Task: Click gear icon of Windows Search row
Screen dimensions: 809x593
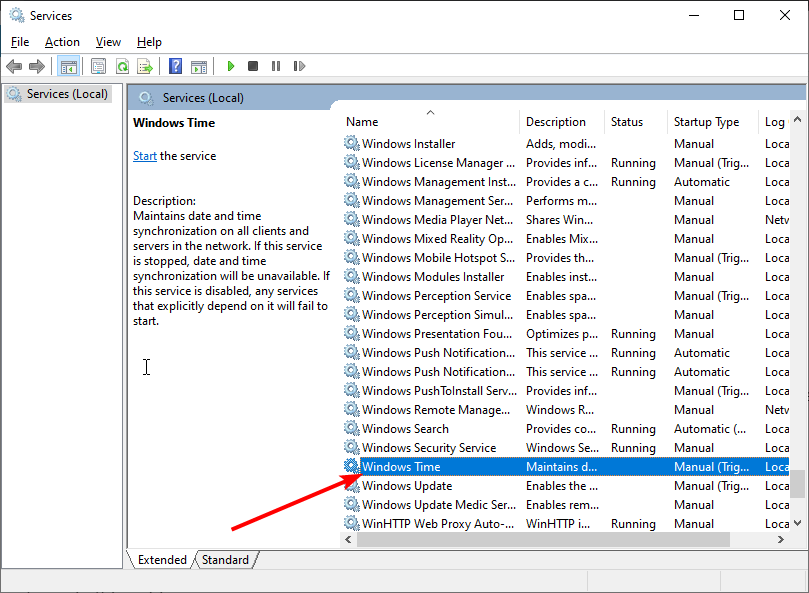Action: click(x=352, y=428)
